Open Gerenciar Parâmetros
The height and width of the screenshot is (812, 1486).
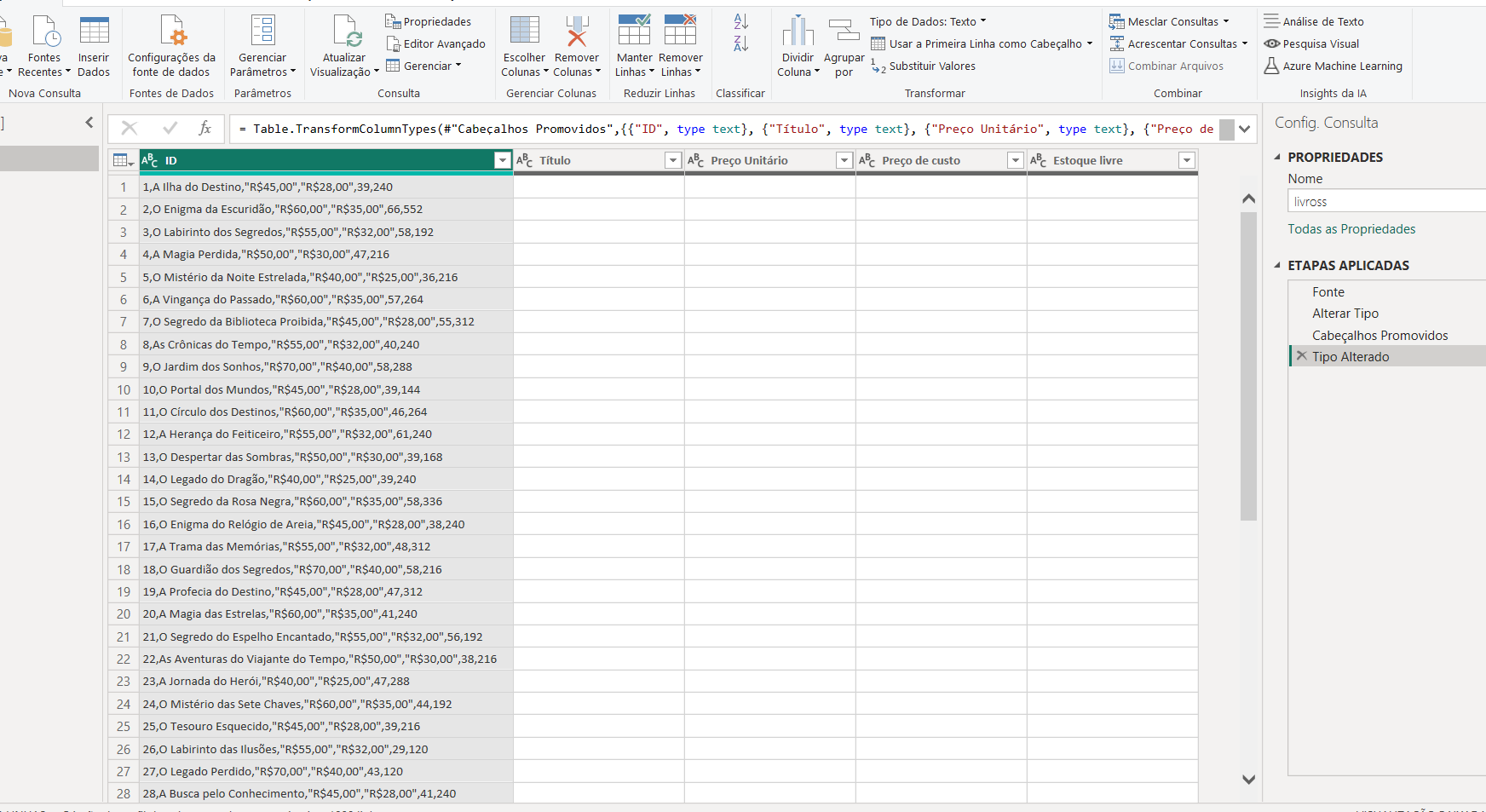pos(262,48)
